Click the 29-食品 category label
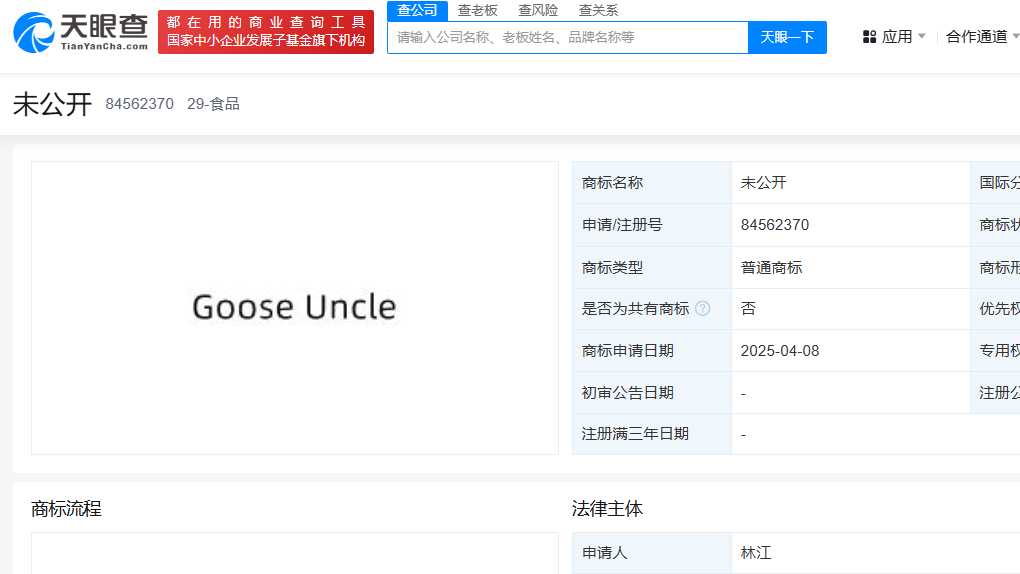The image size is (1020, 574). pos(213,104)
